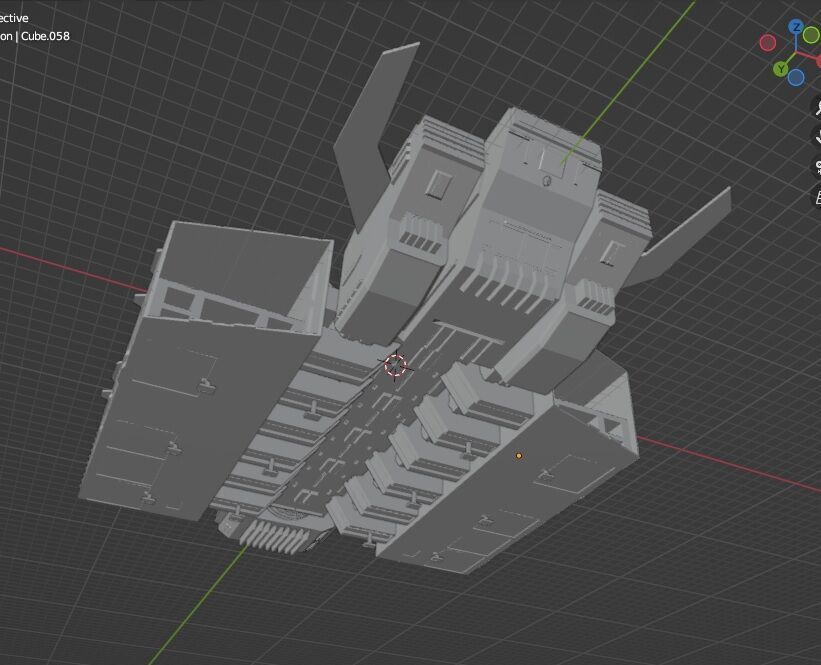This screenshot has width=821, height=665.
Task: Click the blue Z axis on navigation gizmo
Action: tap(796, 27)
